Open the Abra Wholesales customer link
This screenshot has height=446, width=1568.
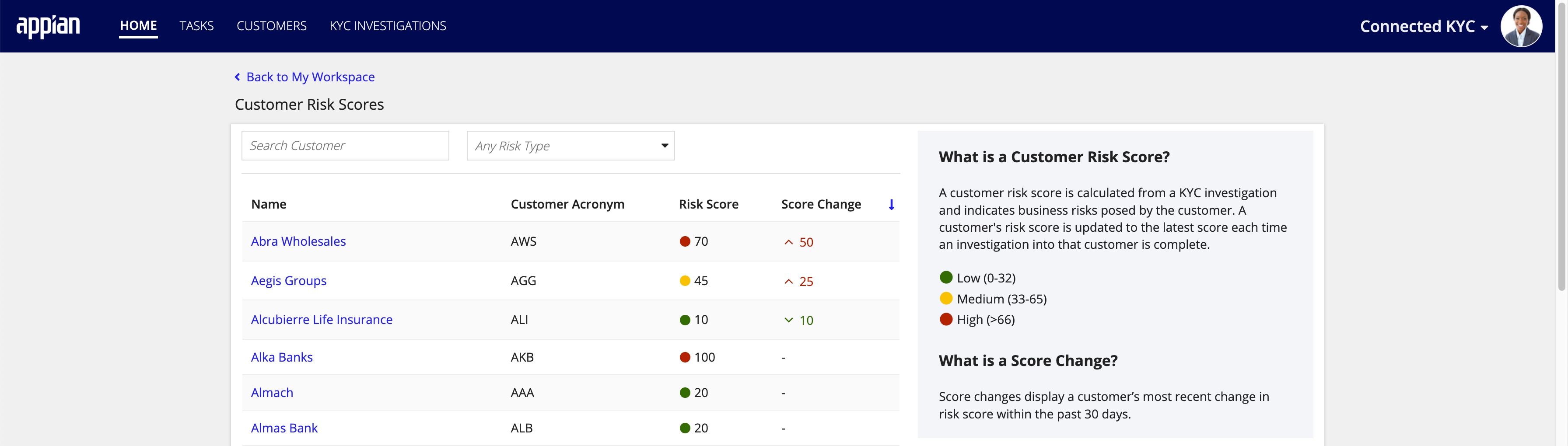tap(298, 241)
